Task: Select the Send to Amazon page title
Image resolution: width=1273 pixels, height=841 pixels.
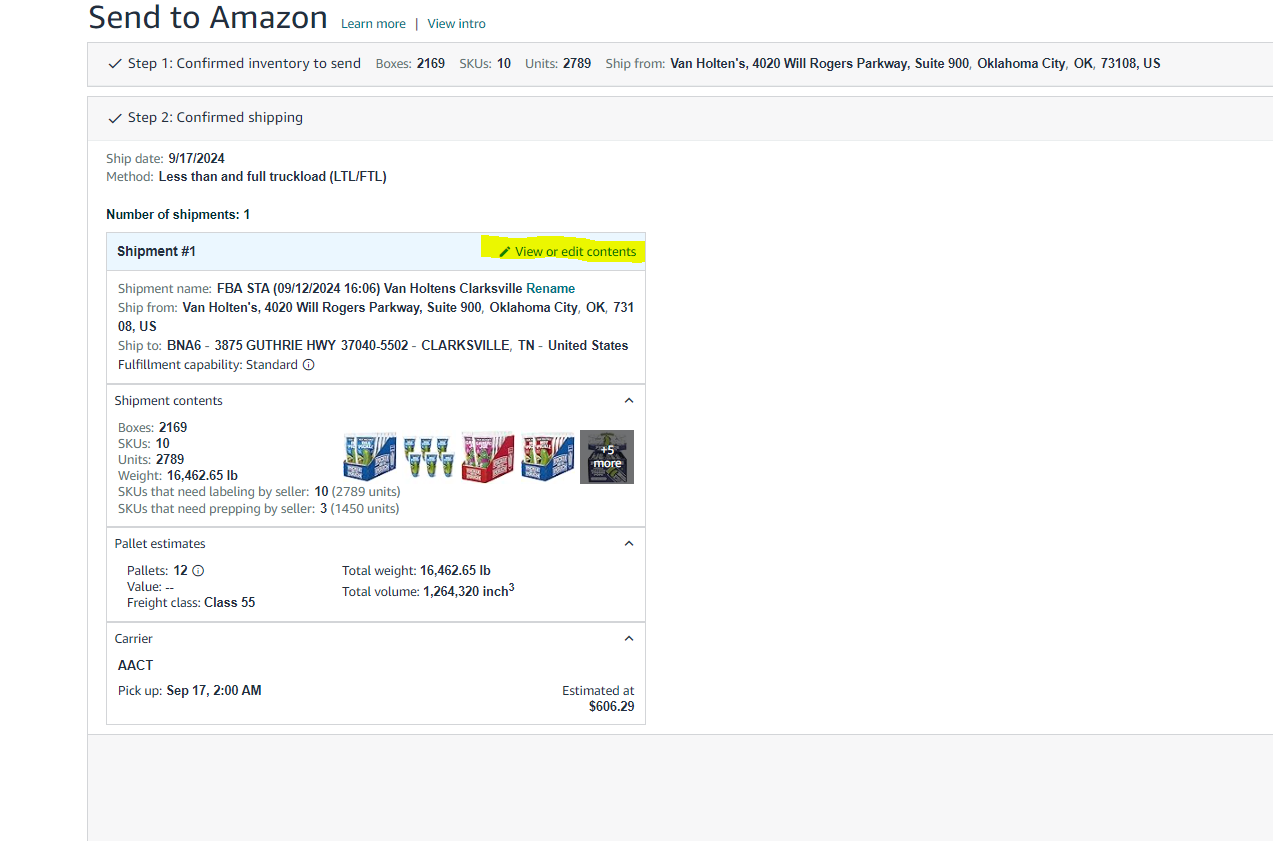Action: click(208, 17)
